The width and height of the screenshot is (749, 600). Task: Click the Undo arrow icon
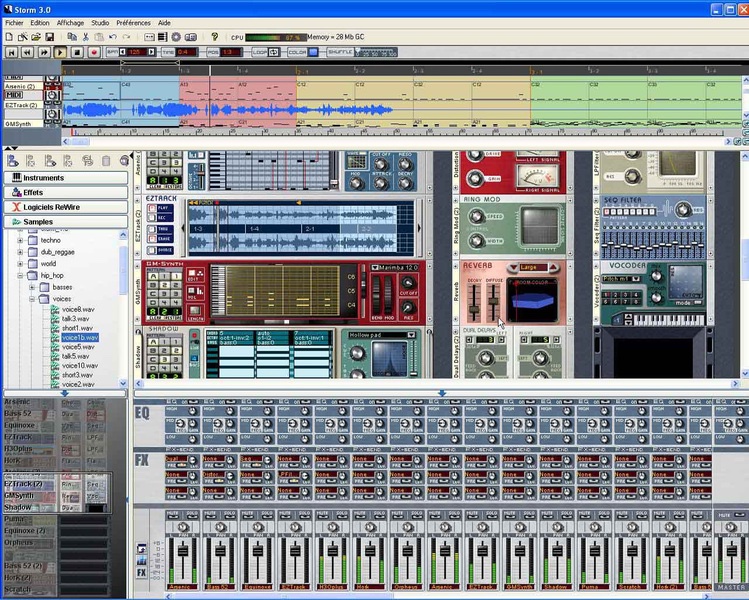pos(113,37)
